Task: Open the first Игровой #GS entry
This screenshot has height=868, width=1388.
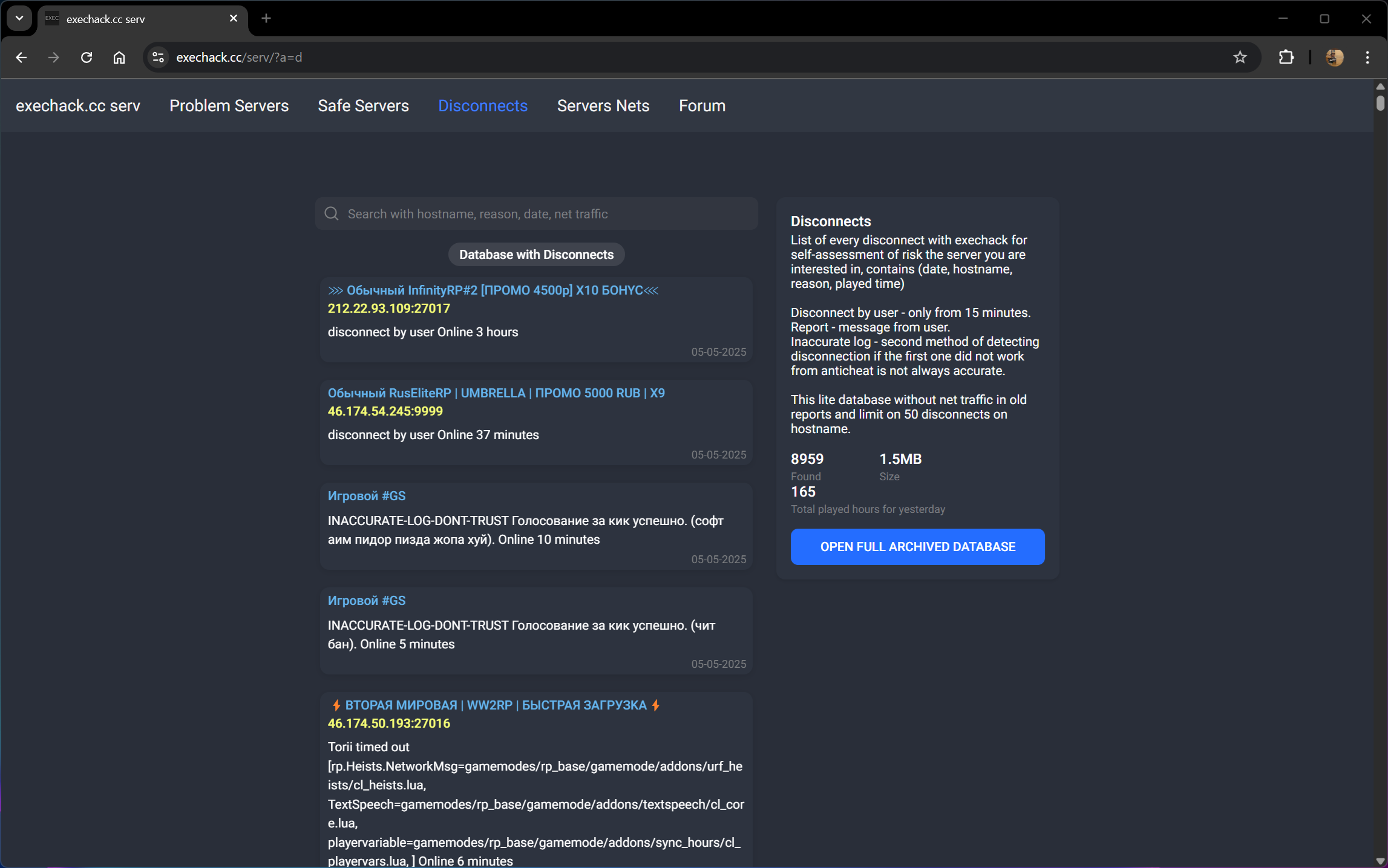Action: [367, 496]
